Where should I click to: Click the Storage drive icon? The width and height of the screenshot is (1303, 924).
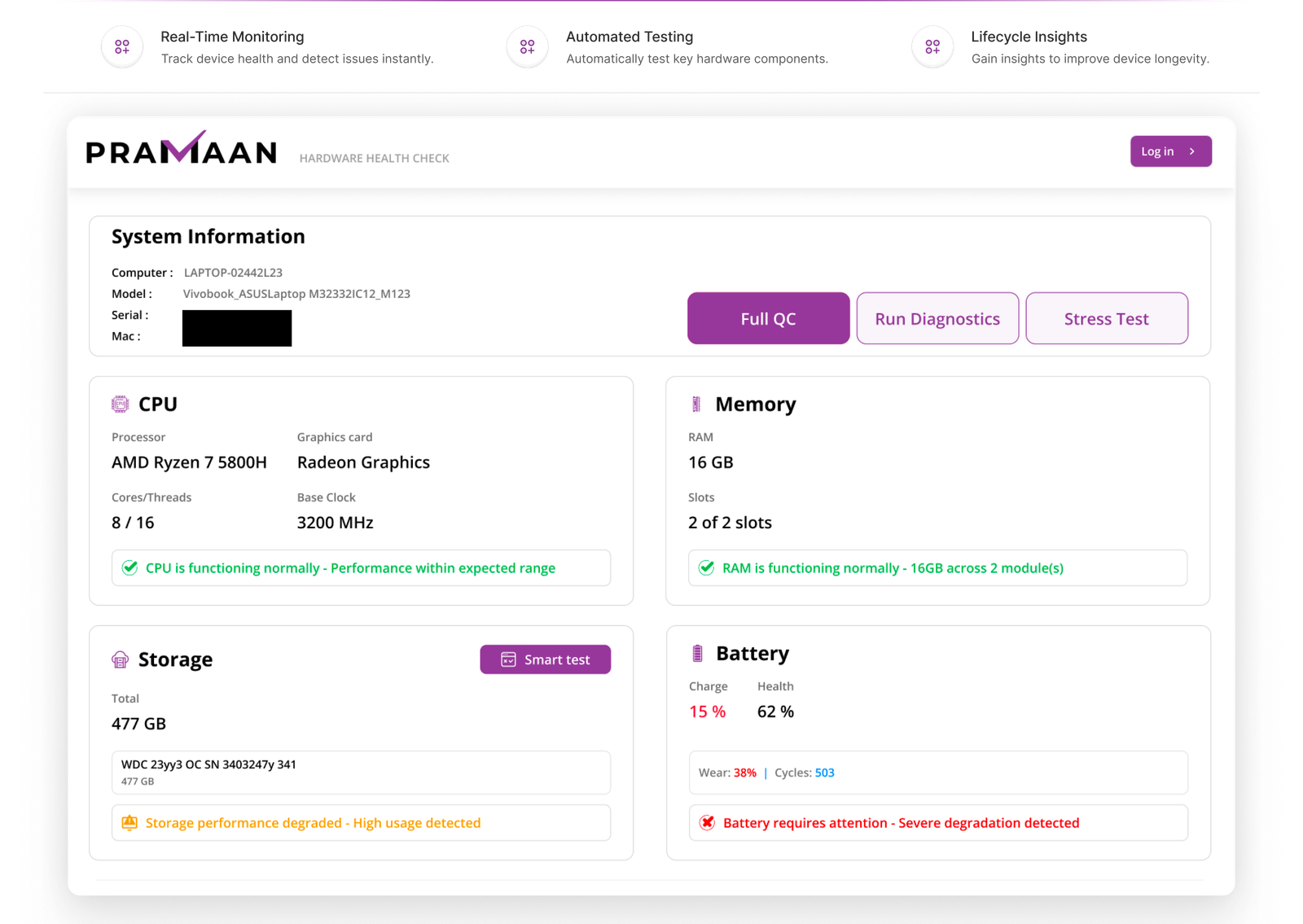tap(120, 659)
